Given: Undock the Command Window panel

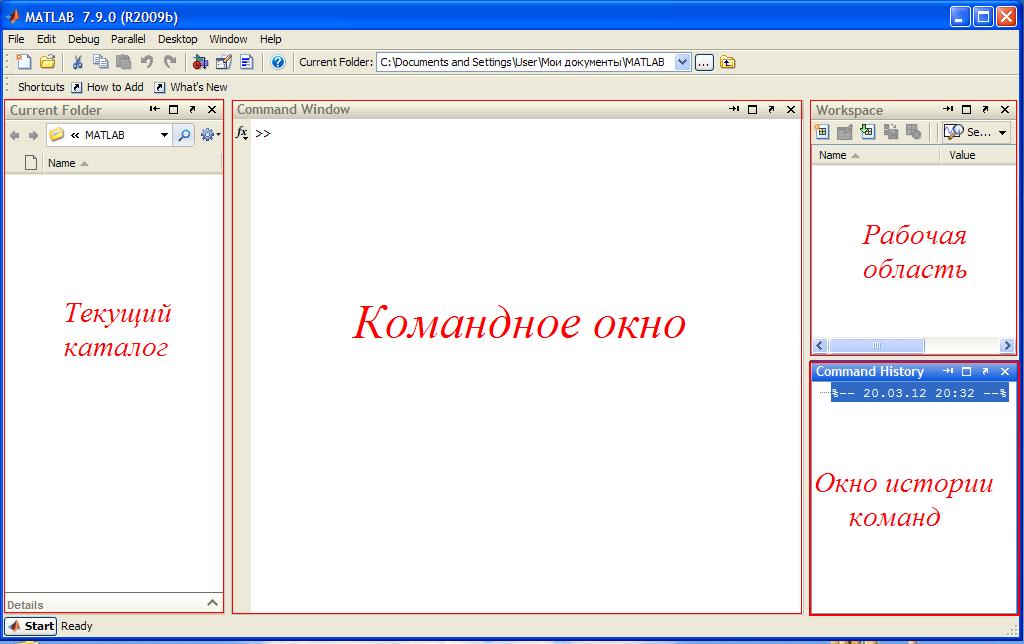Looking at the screenshot, I should point(771,110).
